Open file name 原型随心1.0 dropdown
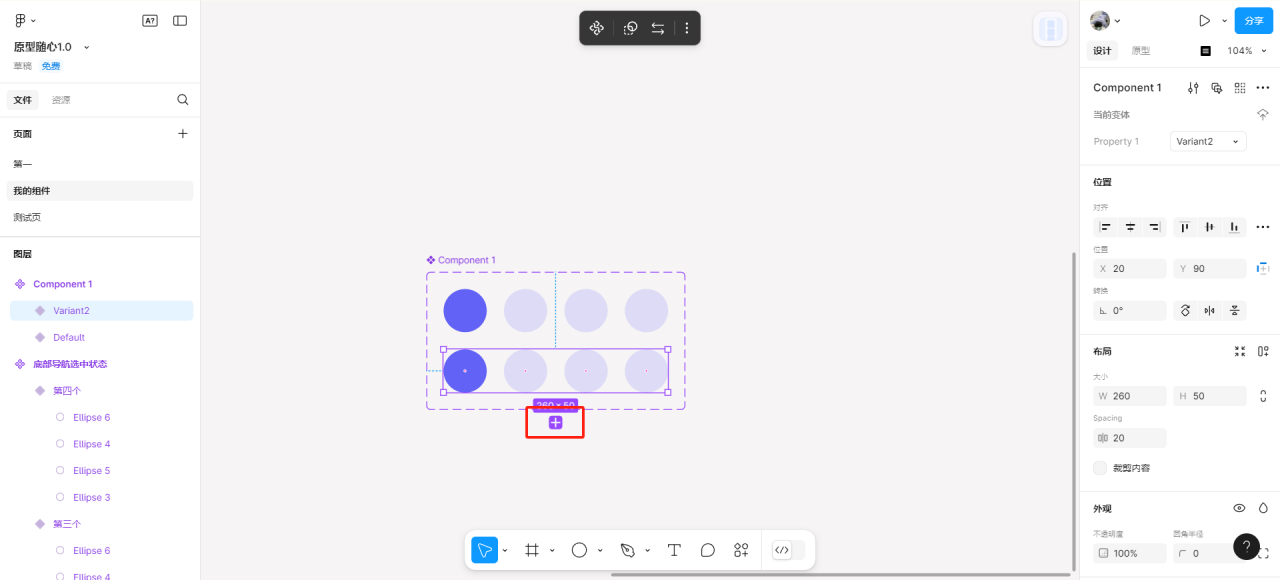 tap(87, 47)
